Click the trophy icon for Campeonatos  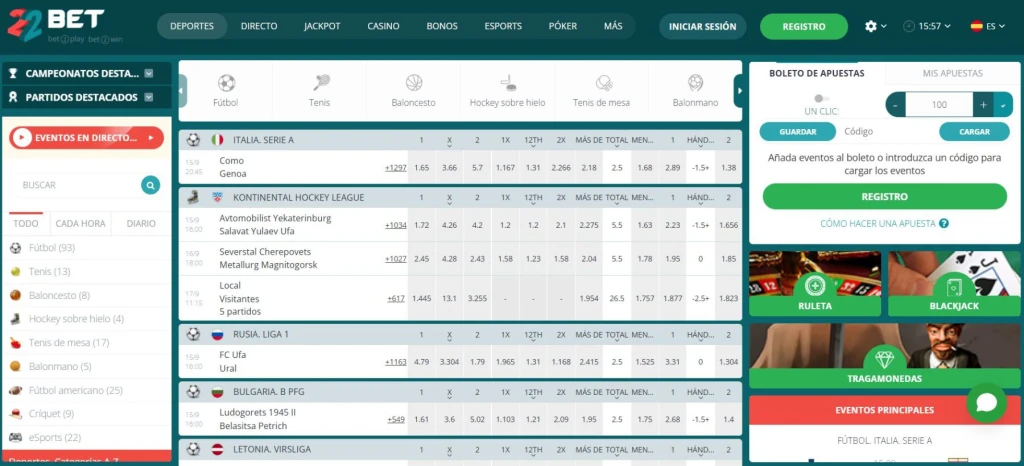tap(13, 74)
